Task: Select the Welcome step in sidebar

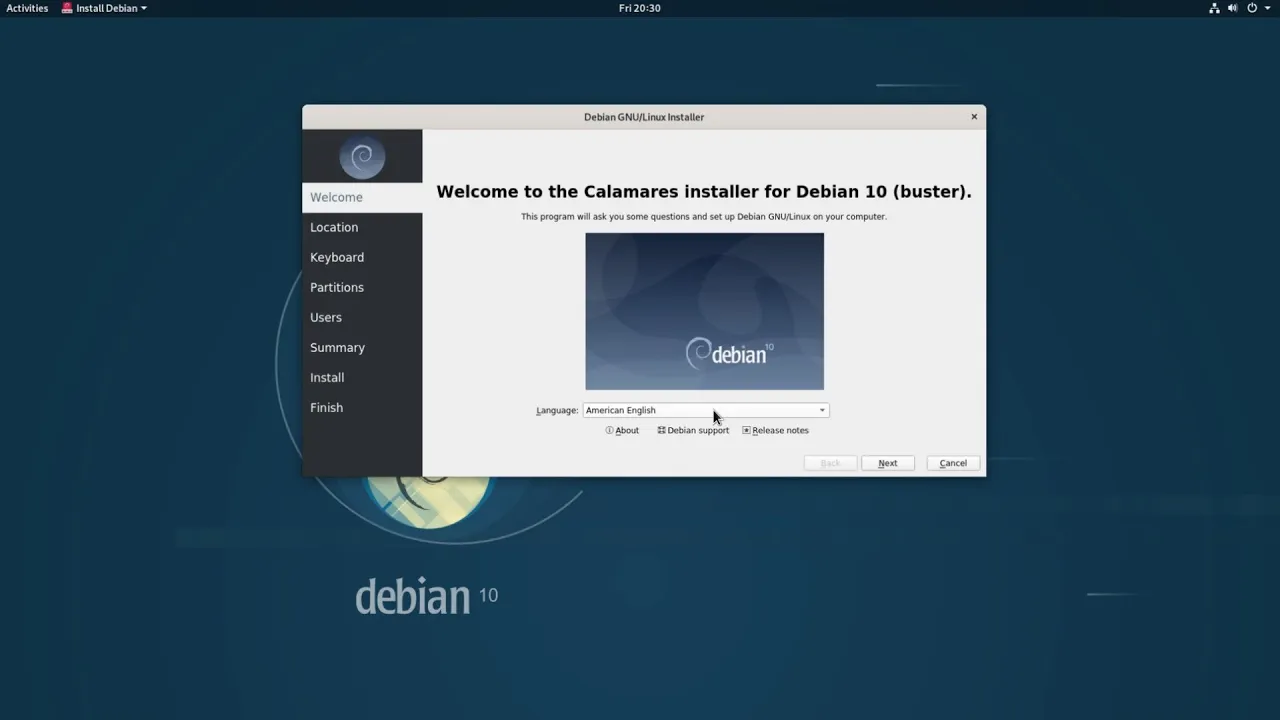Action: [362, 197]
